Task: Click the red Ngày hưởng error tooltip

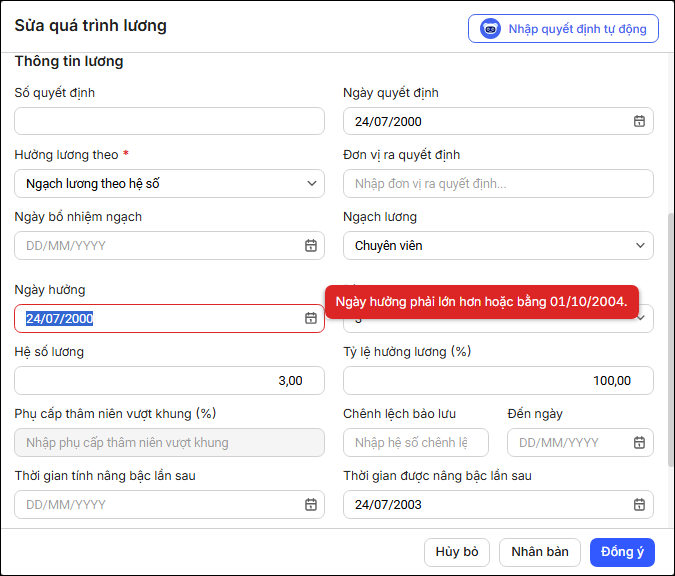Action: (x=481, y=302)
